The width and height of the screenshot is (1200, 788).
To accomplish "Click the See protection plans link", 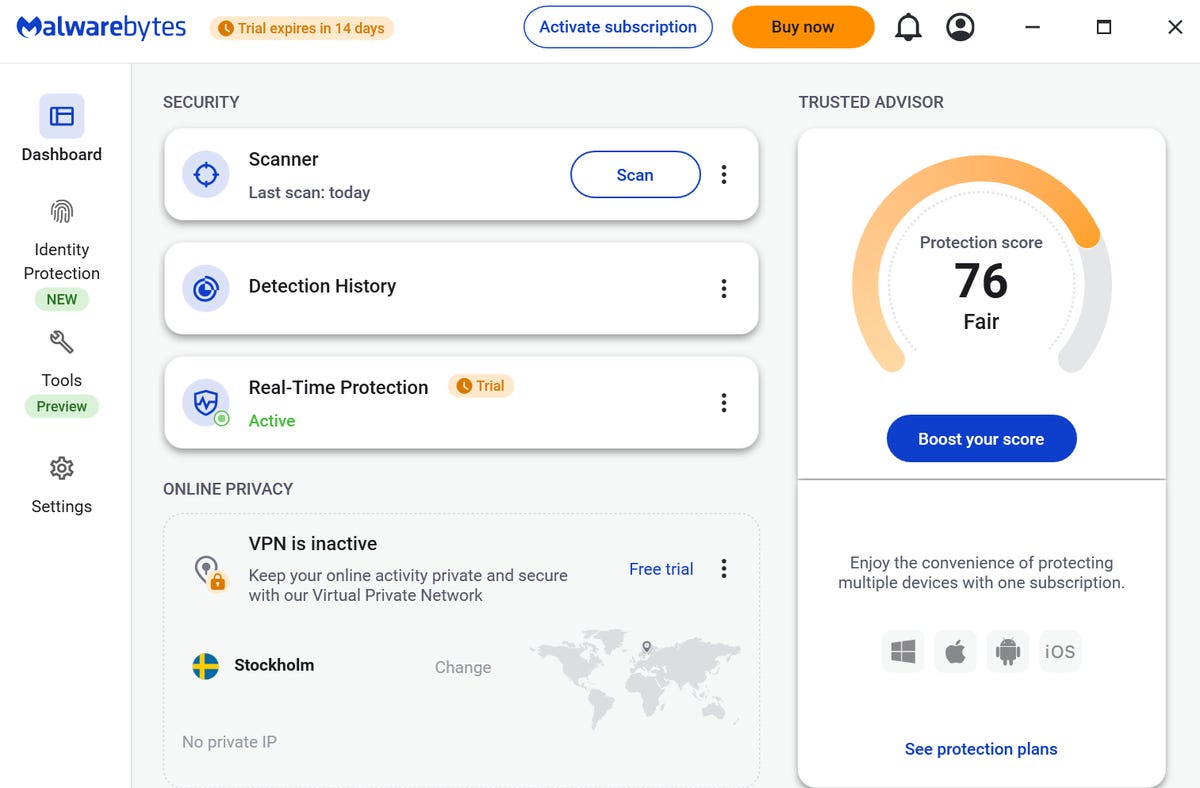I will click(981, 749).
